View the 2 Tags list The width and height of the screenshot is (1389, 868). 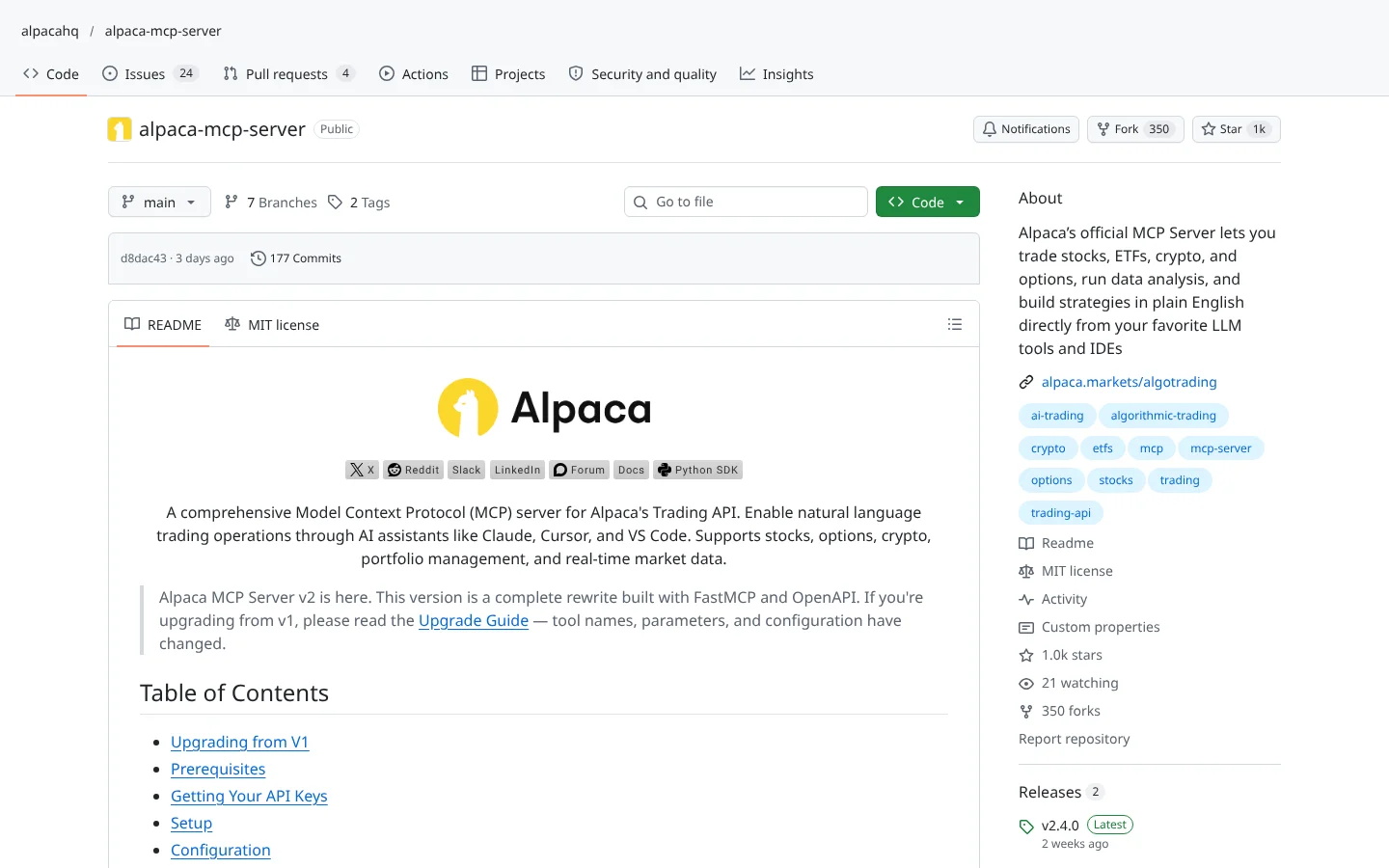(359, 203)
